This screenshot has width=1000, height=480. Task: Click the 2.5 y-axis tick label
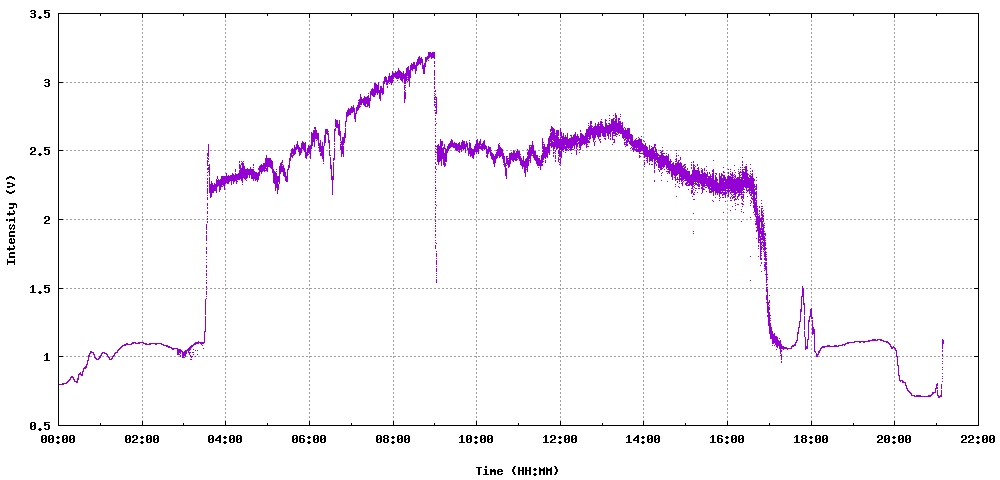[40, 151]
